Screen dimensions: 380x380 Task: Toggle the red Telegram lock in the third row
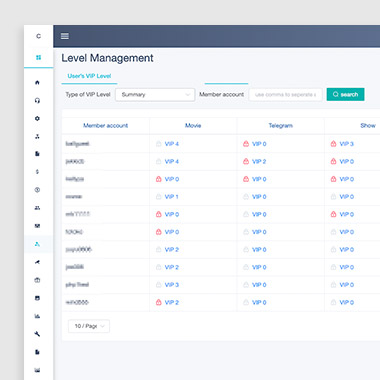[246, 179]
